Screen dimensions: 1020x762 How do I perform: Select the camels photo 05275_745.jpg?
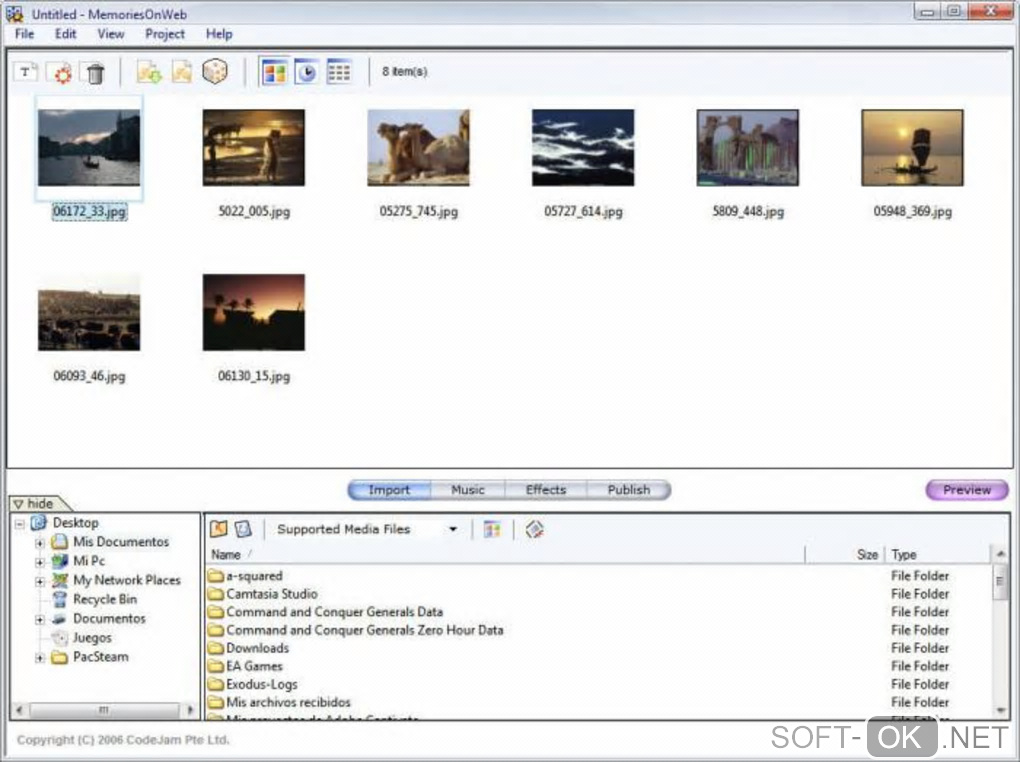(418, 148)
